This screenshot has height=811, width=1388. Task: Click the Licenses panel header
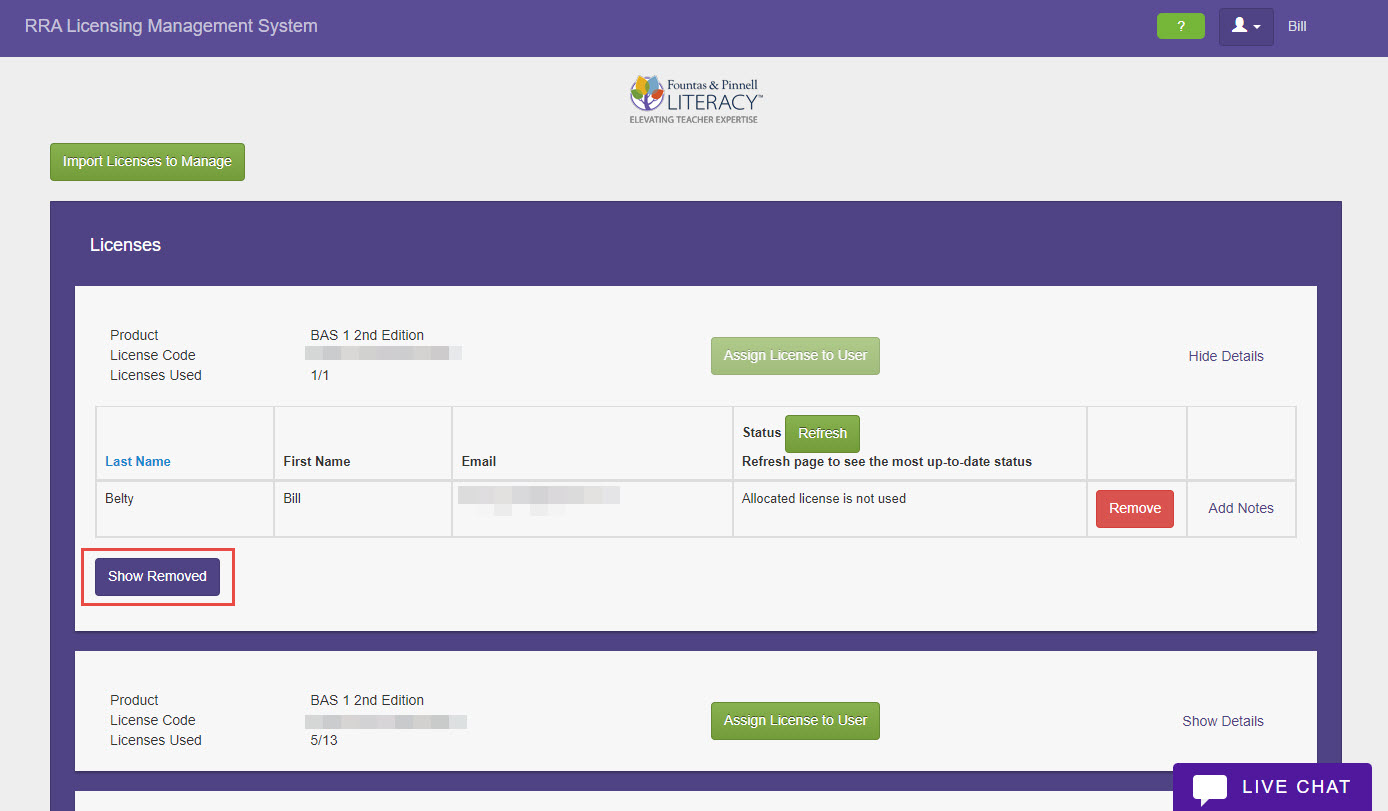pyautogui.click(x=125, y=244)
